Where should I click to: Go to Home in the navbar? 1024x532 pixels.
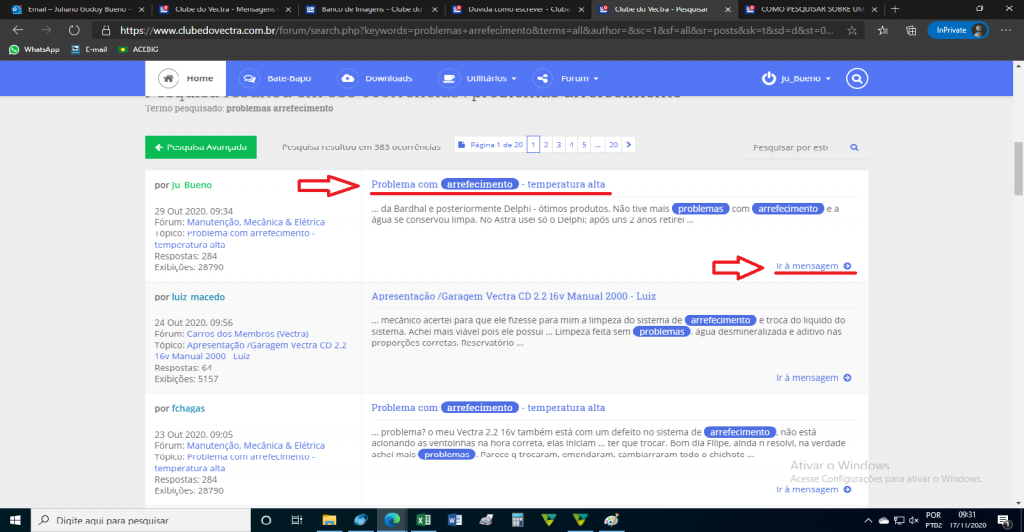point(185,78)
